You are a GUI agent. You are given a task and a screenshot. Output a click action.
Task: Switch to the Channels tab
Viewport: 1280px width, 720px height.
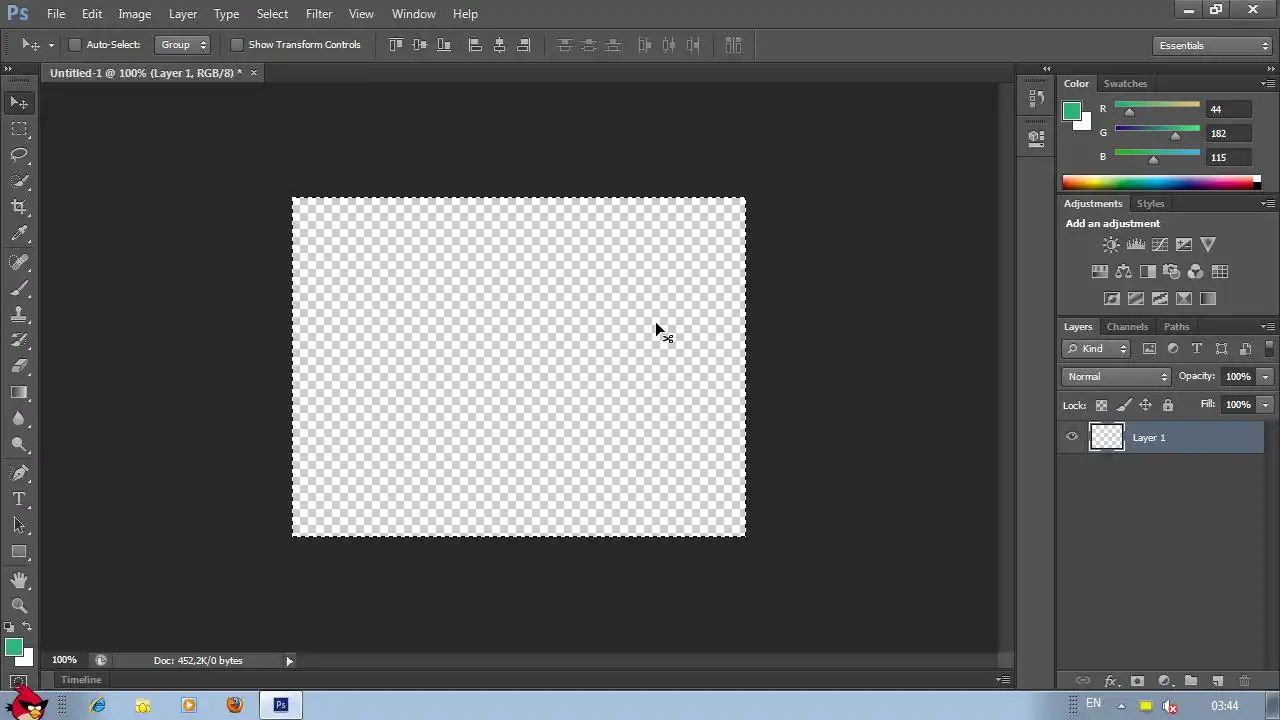pos(1127,327)
